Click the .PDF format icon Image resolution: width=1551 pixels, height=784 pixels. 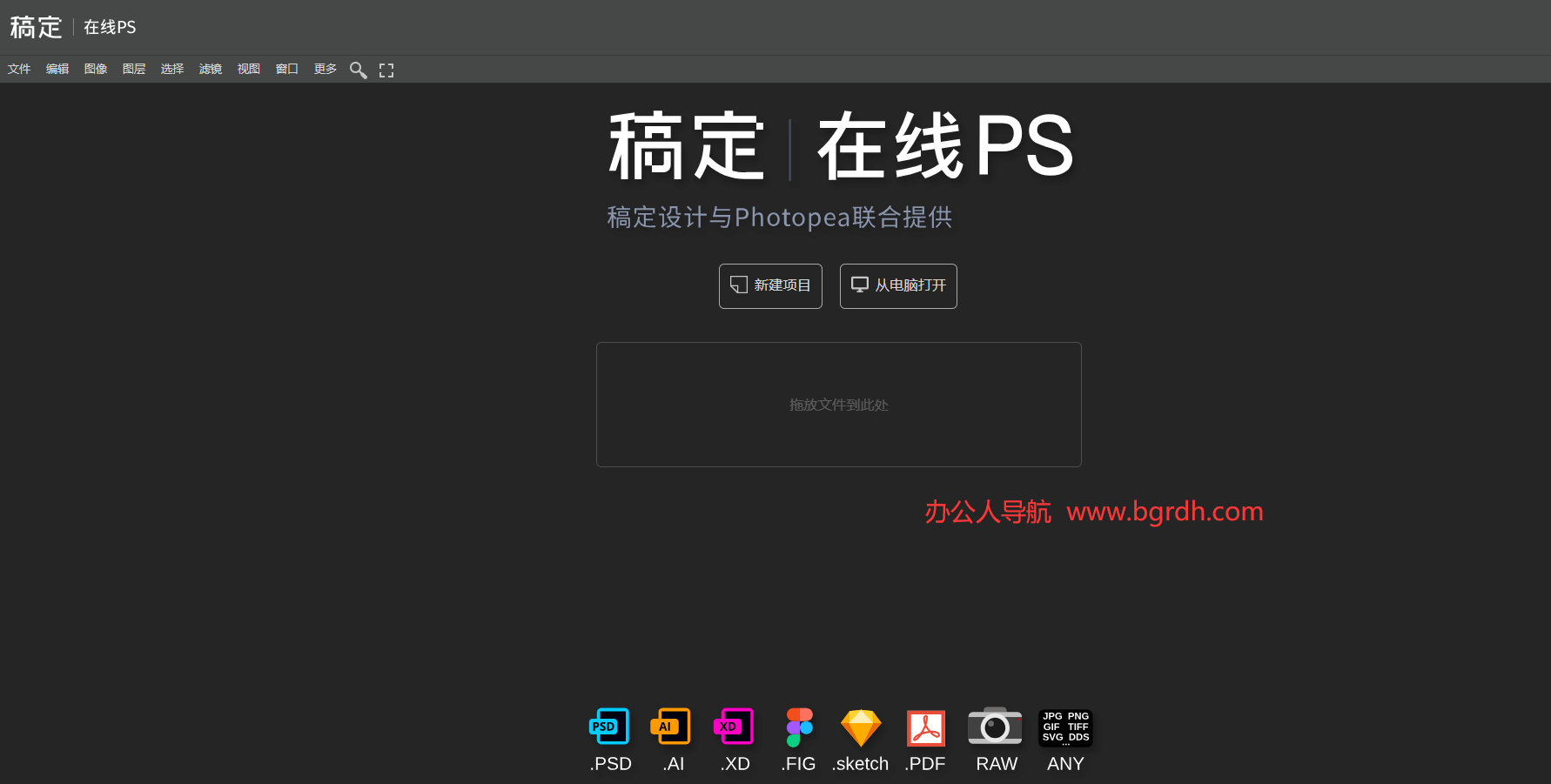pyautogui.click(x=926, y=728)
